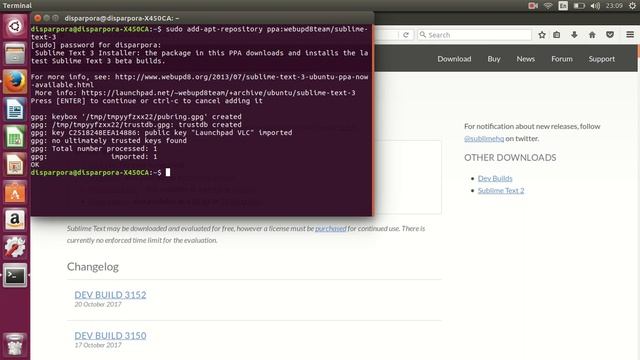Viewport: 640px width, 360px height.
Task: Bookmark this page with star icon
Action: [542, 35]
